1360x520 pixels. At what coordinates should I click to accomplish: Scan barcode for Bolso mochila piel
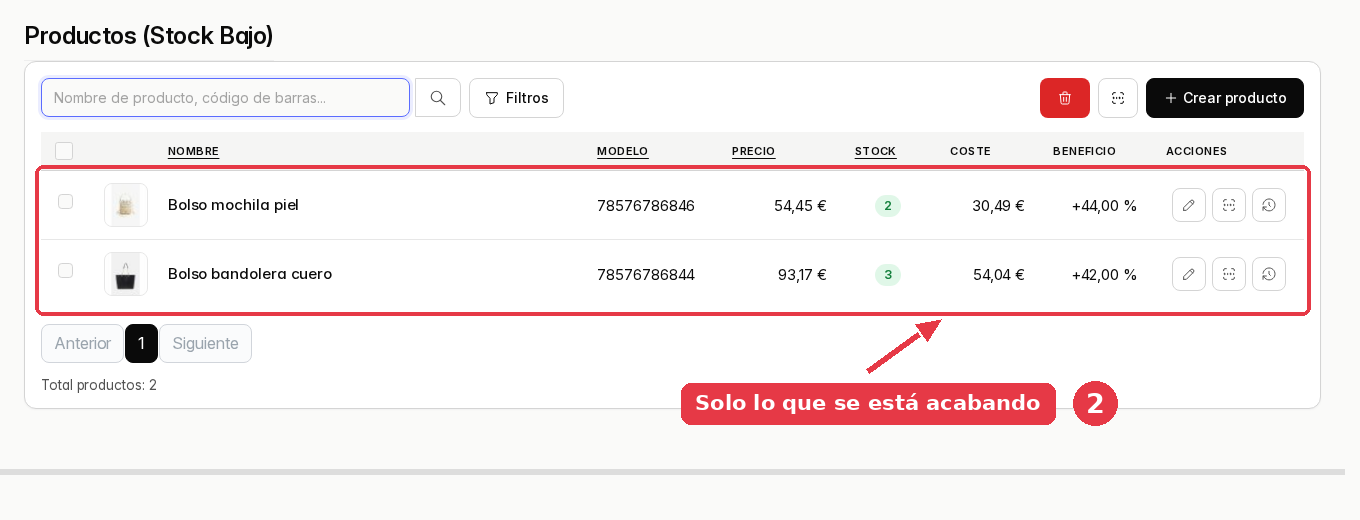1229,205
